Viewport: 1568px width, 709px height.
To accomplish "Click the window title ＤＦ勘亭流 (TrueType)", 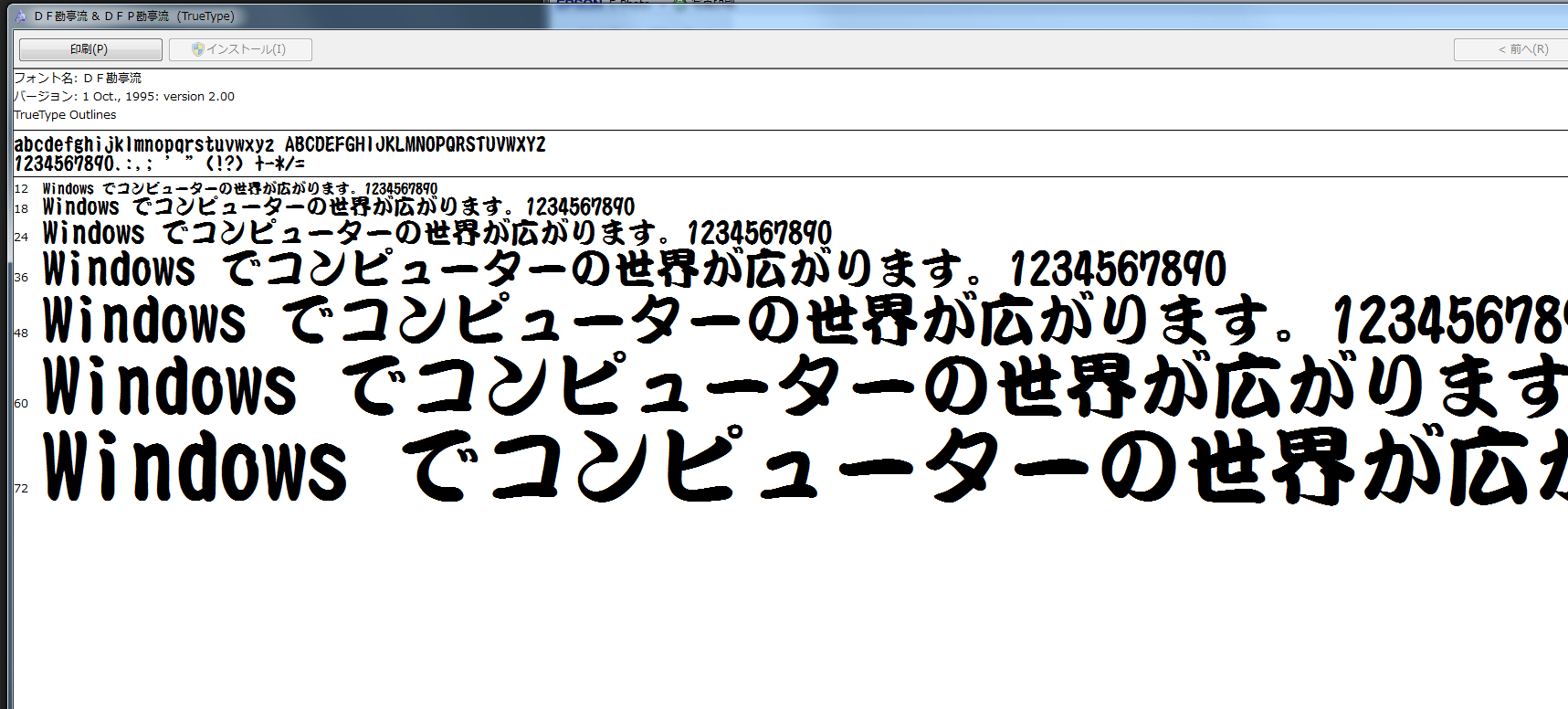I will pos(134,16).
